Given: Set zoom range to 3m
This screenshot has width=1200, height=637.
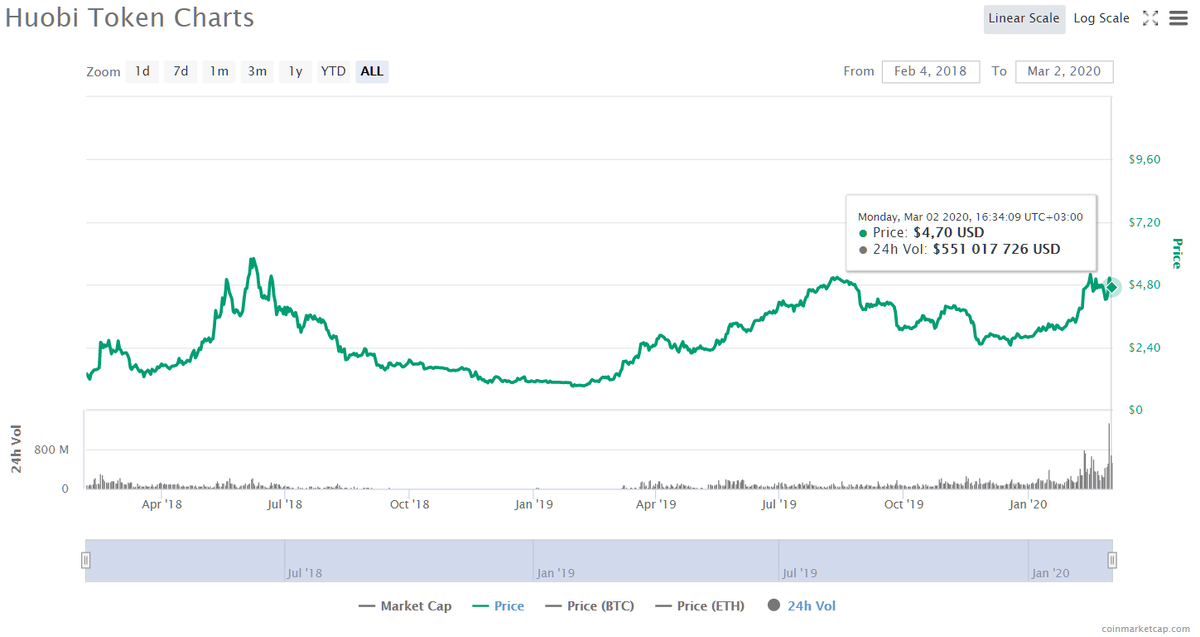Looking at the screenshot, I should (257, 71).
